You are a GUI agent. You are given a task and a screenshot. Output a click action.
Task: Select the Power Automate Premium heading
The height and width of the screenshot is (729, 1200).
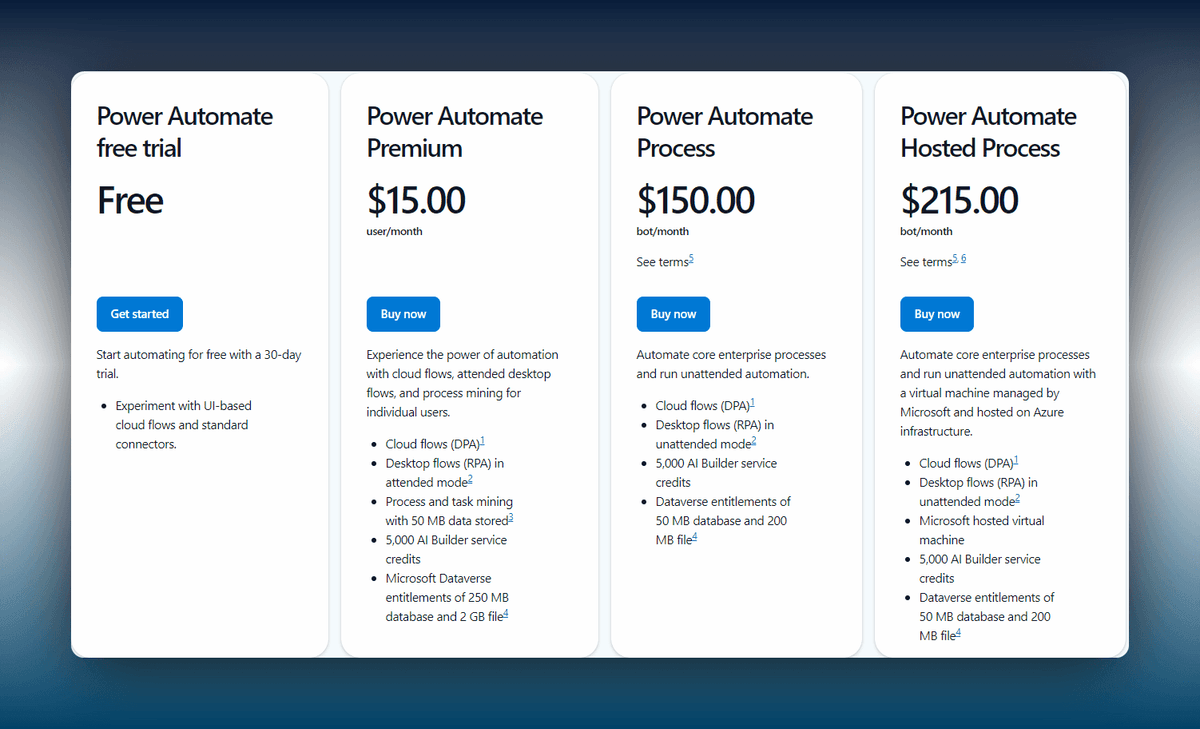point(455,132)
